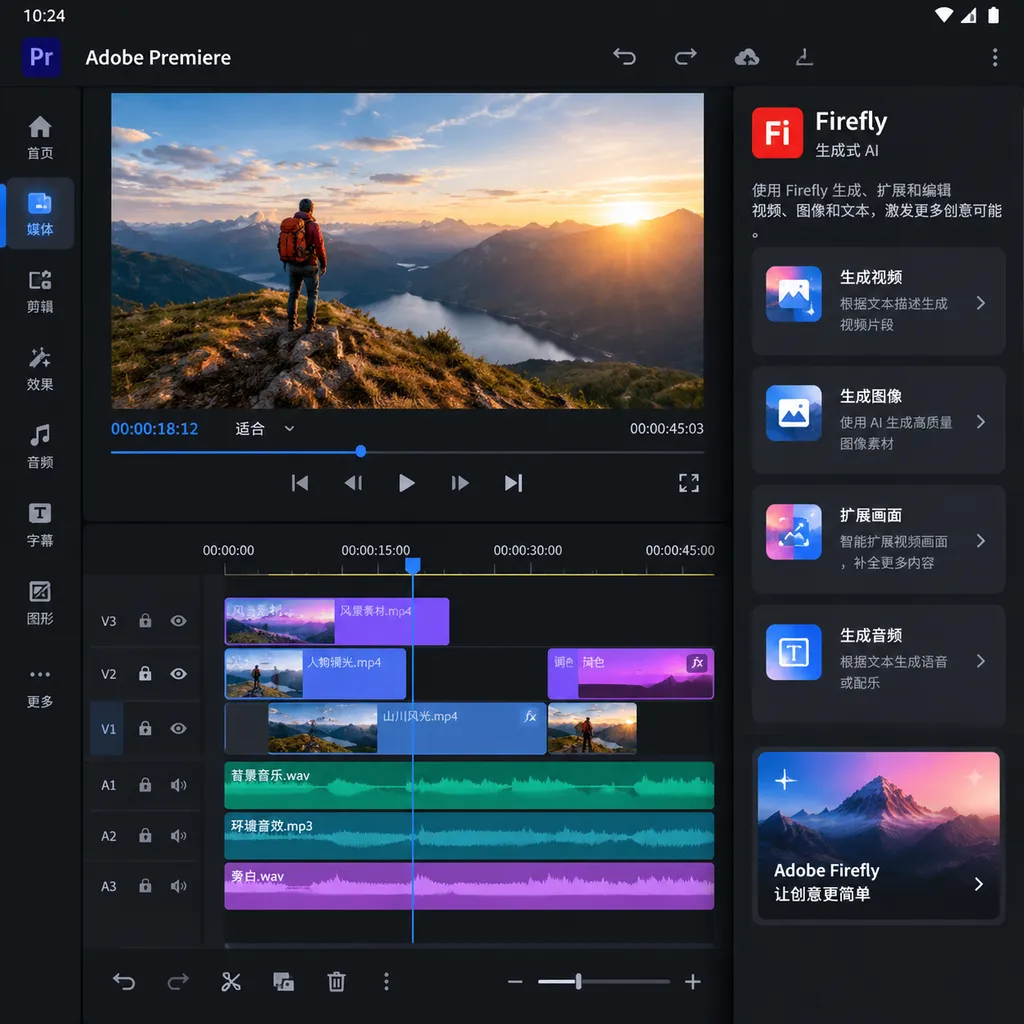The height and width of the screenshot is (1024, 1024).
Task: Go to 首页 home in sidebar
Action: pos(40,138)
